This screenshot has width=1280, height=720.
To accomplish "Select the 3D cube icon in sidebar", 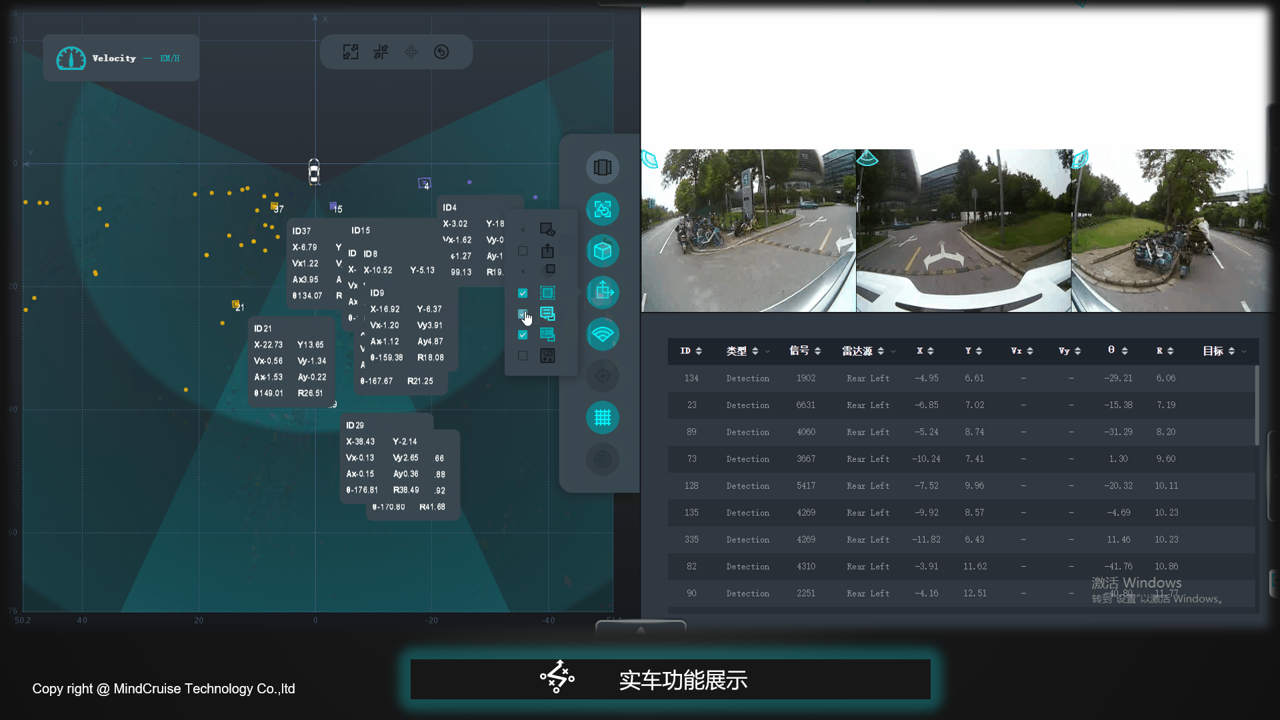I will tap(602, 251).
